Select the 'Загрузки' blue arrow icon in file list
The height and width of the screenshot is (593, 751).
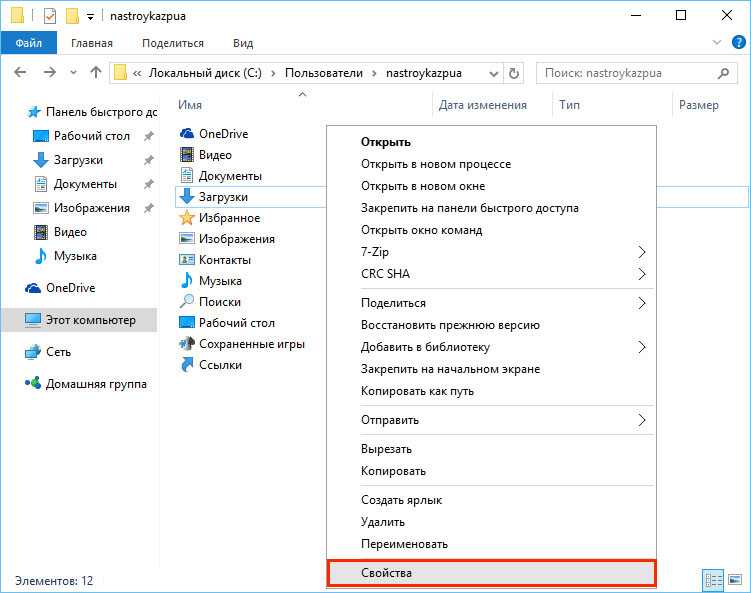click(186, 196)
